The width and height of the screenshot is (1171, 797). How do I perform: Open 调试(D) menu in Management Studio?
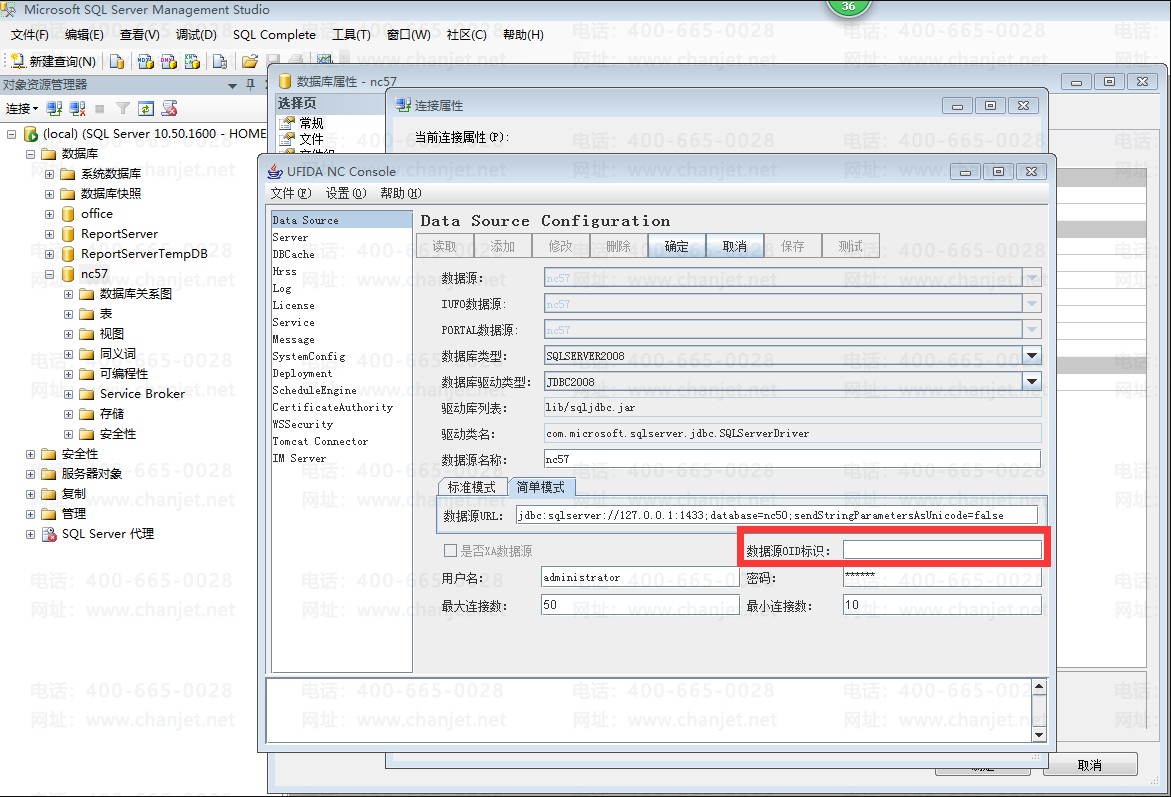(196, 34)
